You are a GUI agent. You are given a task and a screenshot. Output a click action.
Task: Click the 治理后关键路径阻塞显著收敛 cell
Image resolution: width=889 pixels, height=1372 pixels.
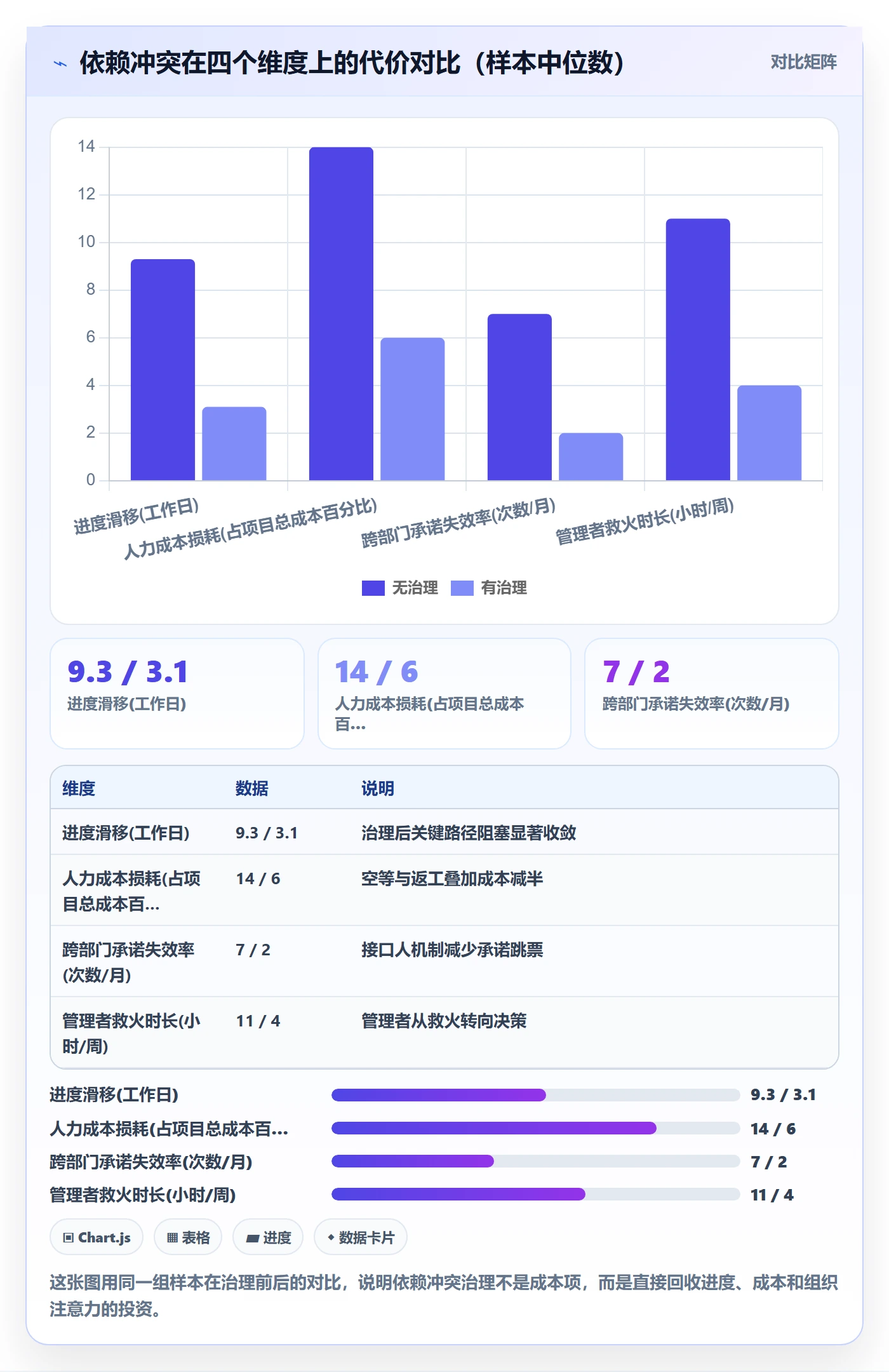[469, 833]
